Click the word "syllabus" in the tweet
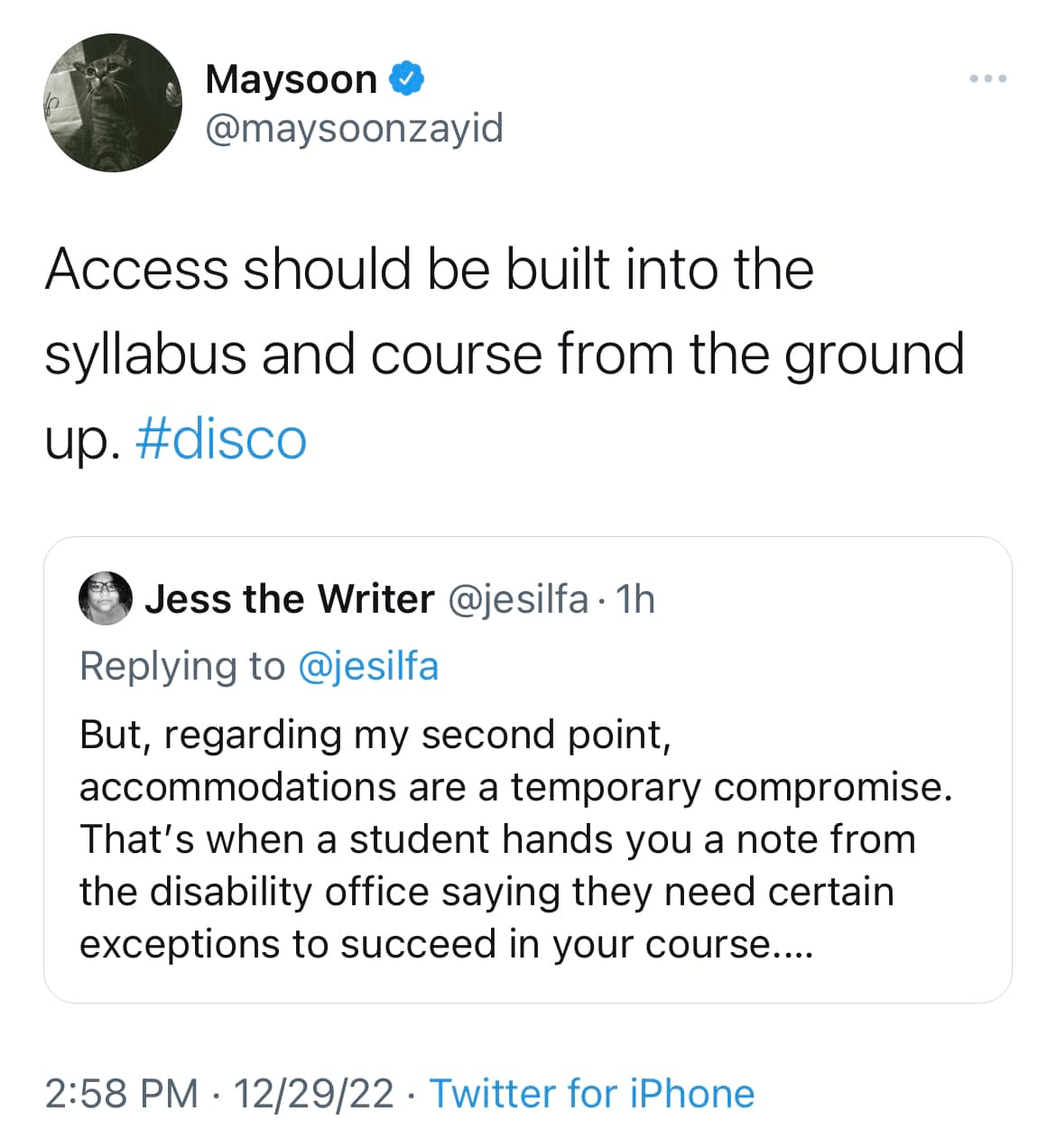Image resolution: width=1056 pixels, height=1148 pixels. (x=145, y=354)
